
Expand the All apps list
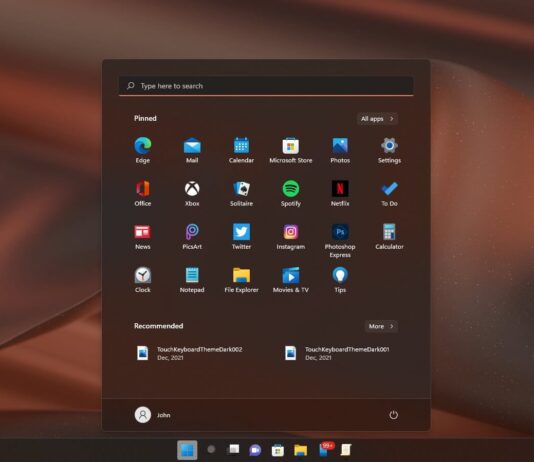(377, 119)
